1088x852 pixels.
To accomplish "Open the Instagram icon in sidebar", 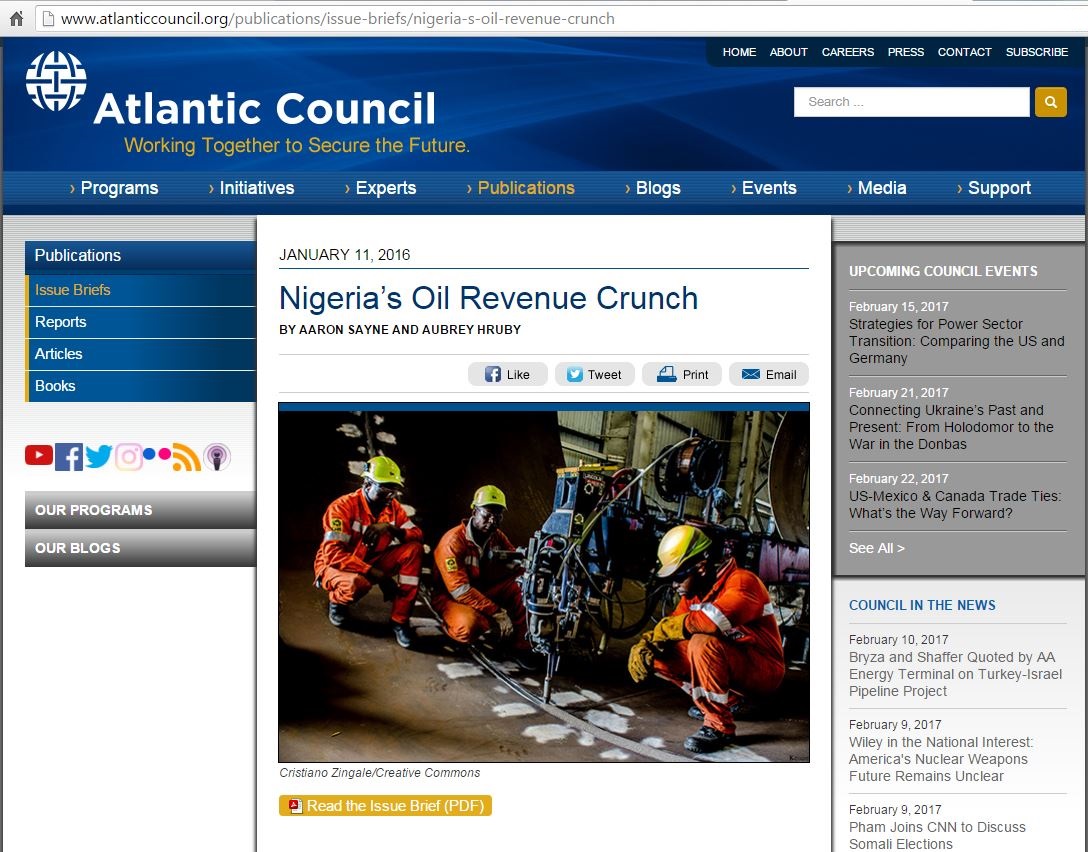I will [128, 457].
